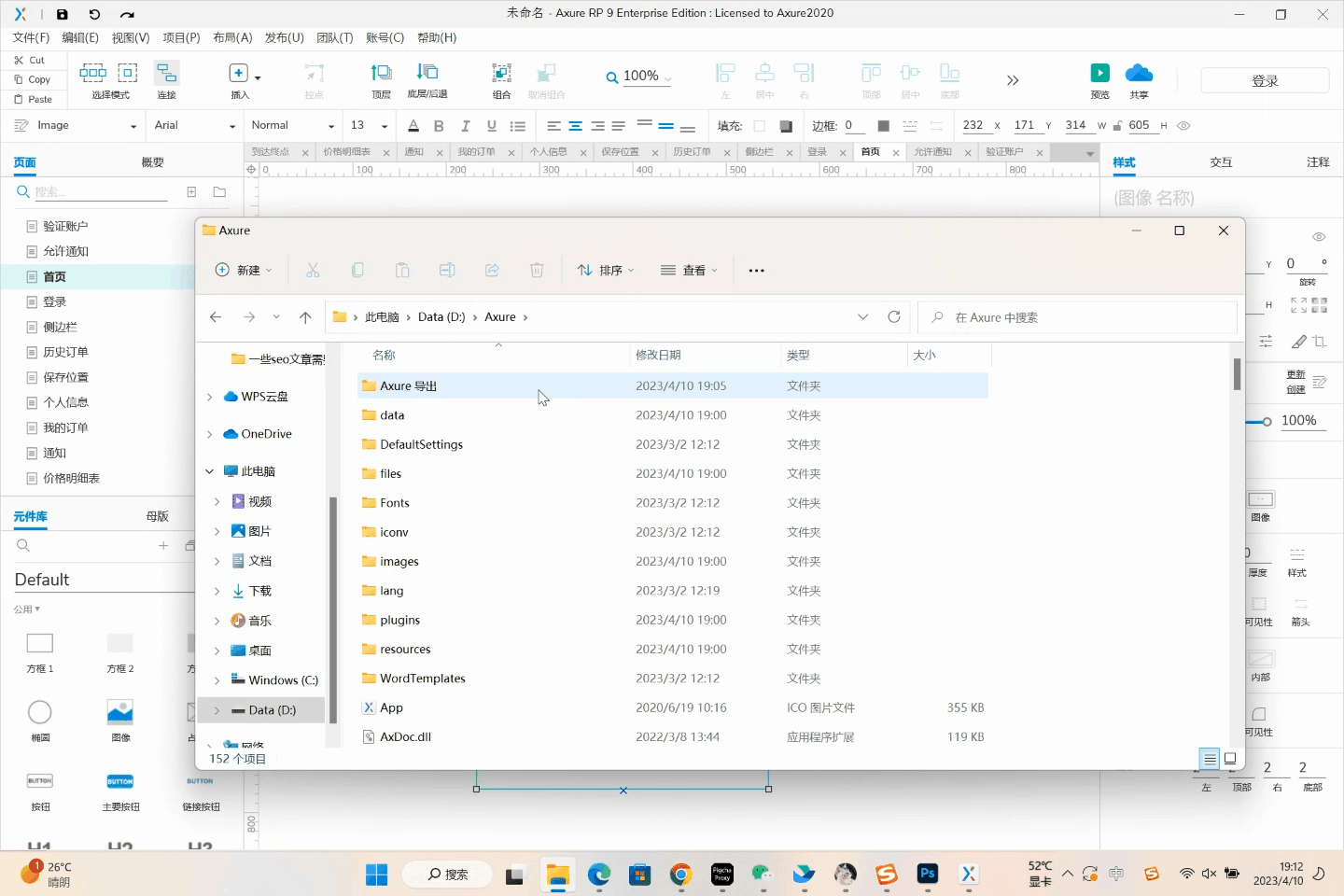Expand the WPS云盘 tree node
This screenshot has height=896, width=1344.
pyautogui.click(x=210, y=397)
